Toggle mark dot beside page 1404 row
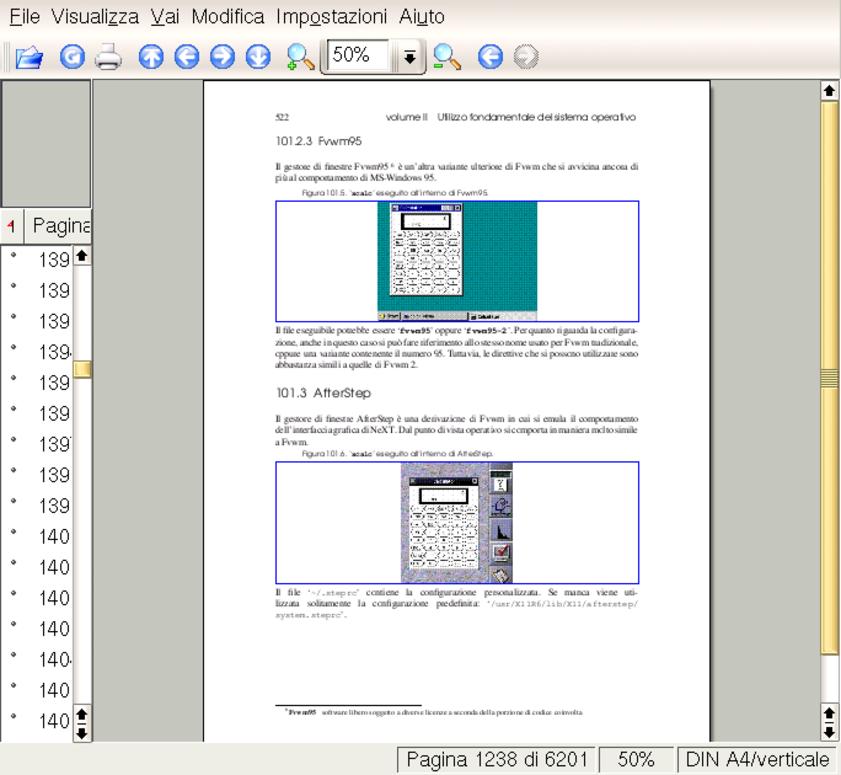 tap(14, 656)
